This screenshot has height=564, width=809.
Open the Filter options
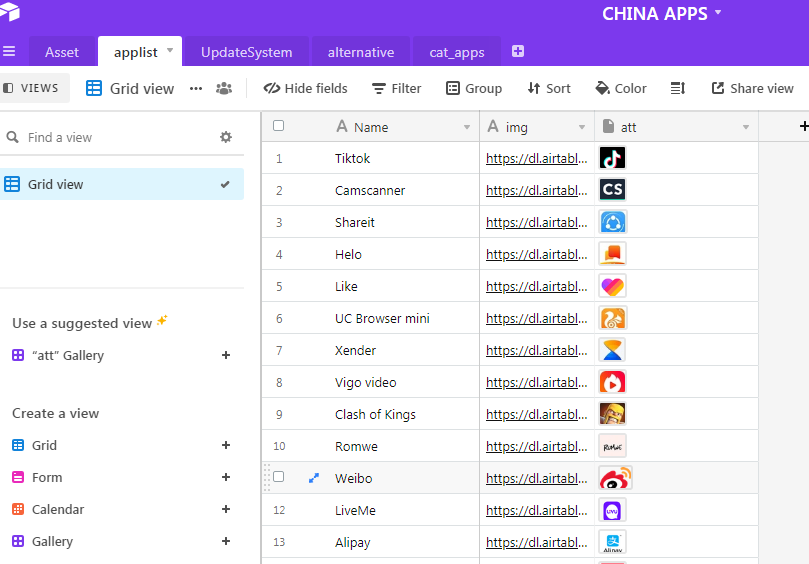(x=397, y=88)
